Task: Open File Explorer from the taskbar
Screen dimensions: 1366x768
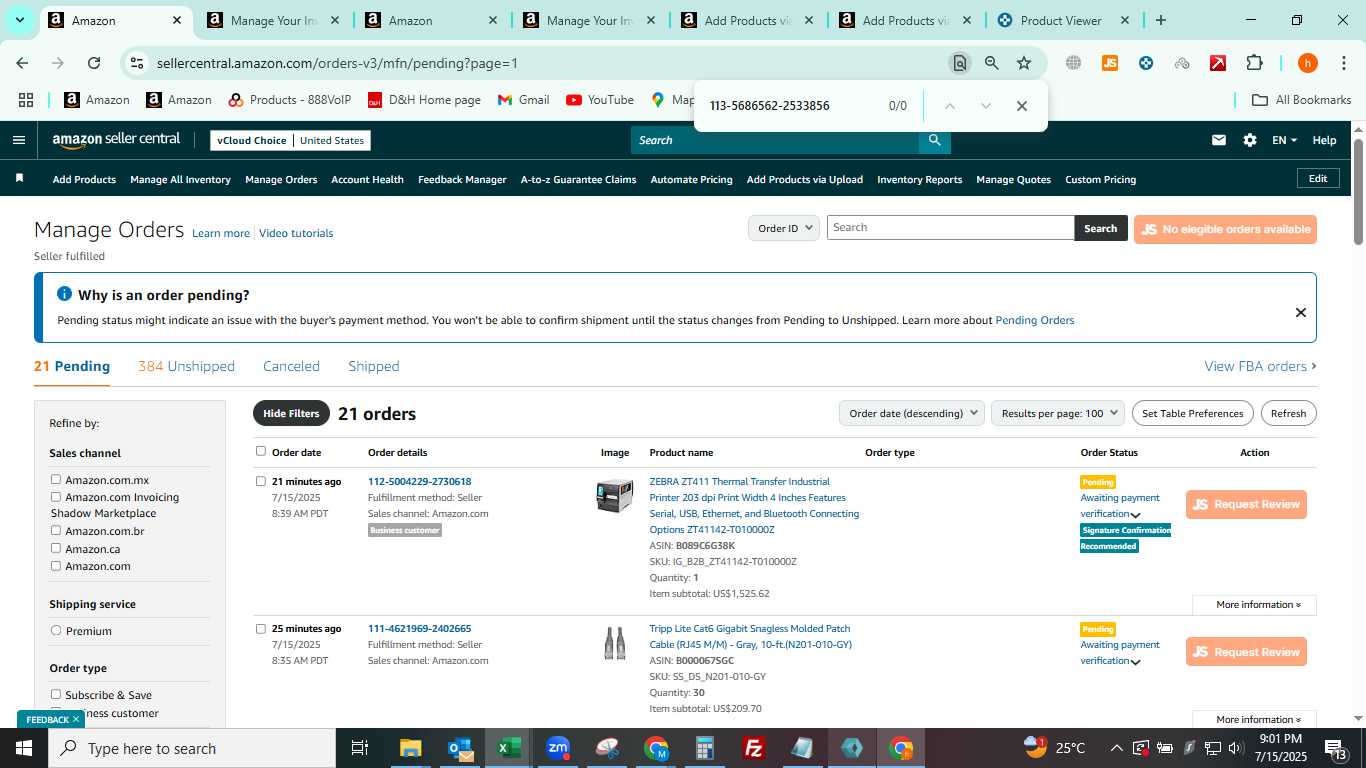Action: 411,748
